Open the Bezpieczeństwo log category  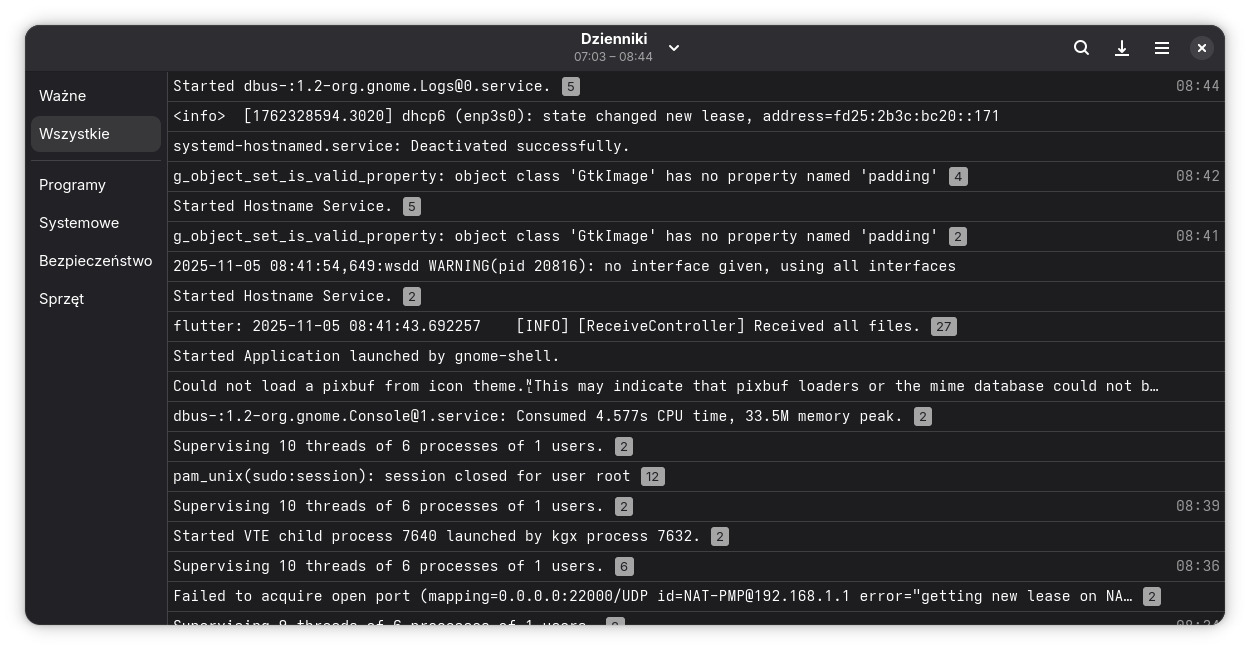click(95, 261)
